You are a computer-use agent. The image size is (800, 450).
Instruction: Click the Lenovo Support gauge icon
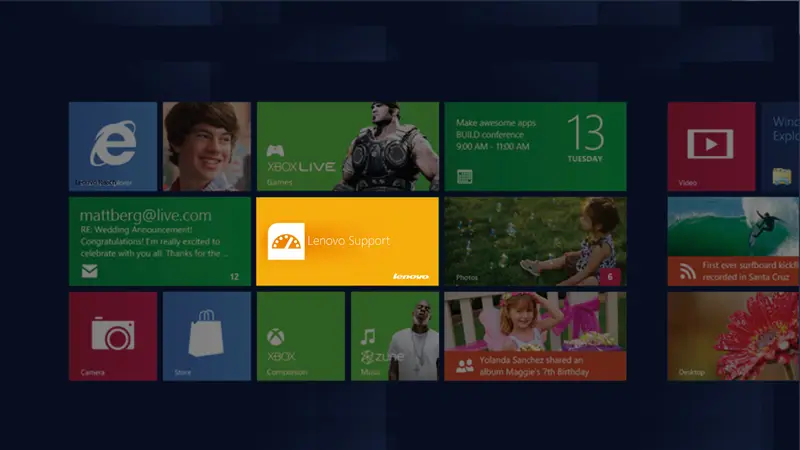click(x=286, y=241)
